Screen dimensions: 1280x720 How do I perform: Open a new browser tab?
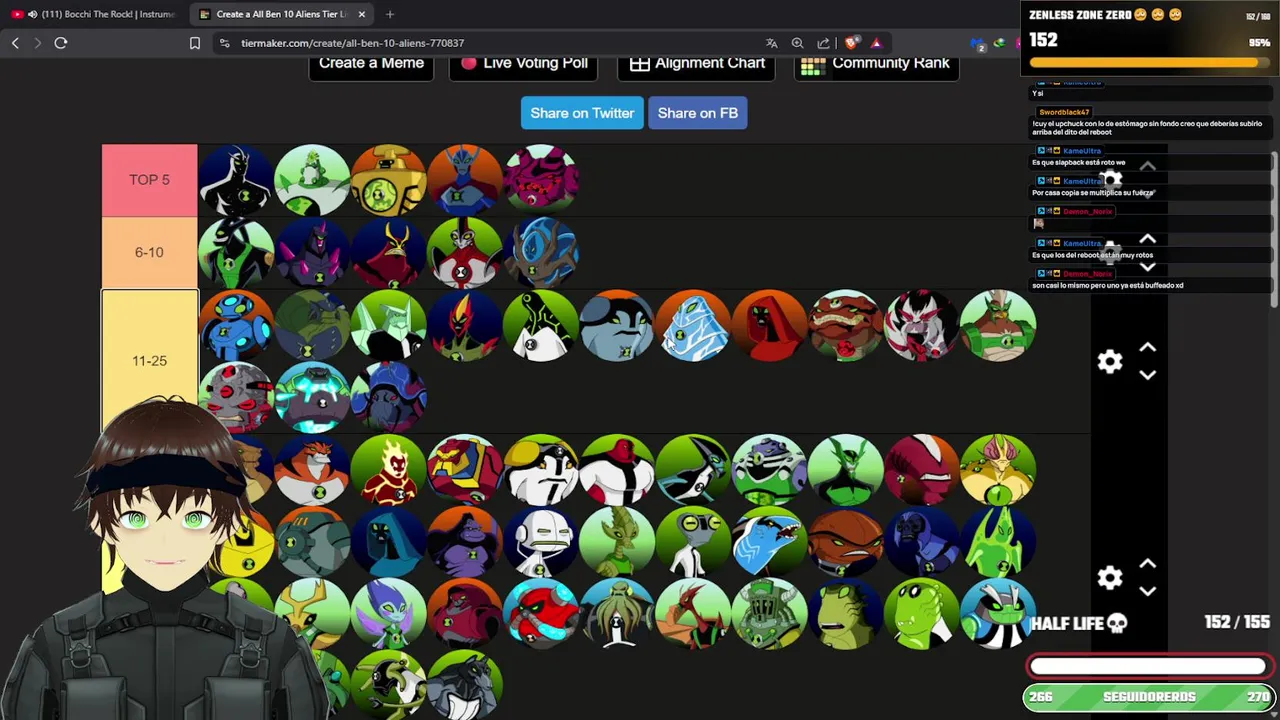(x=390, y=14)
